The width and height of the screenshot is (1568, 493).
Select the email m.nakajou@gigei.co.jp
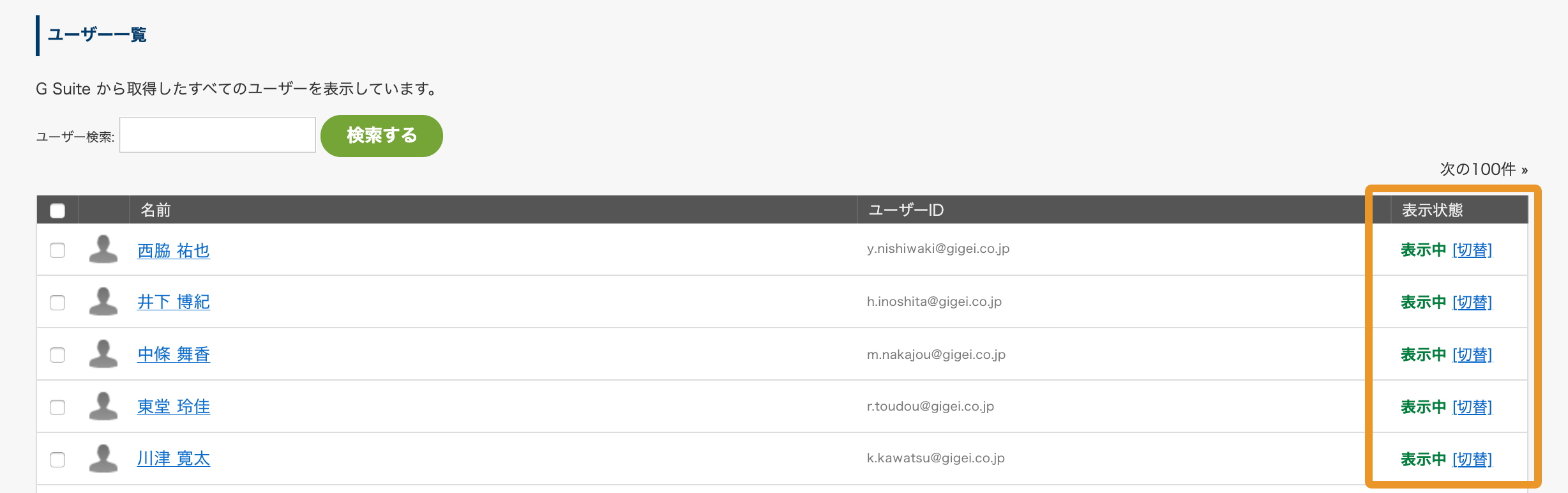click(936, 354)
